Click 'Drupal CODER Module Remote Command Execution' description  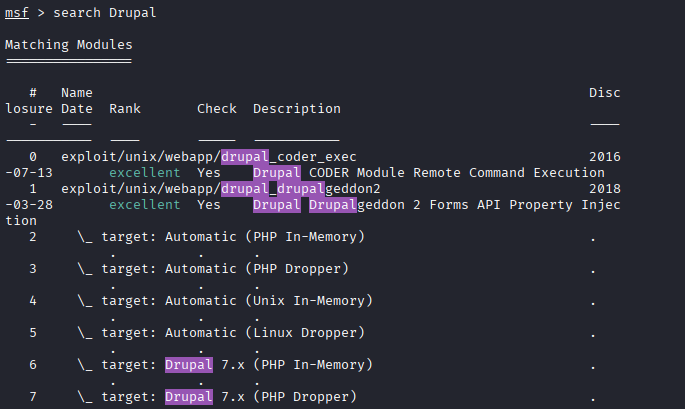(x=429, y=173)
